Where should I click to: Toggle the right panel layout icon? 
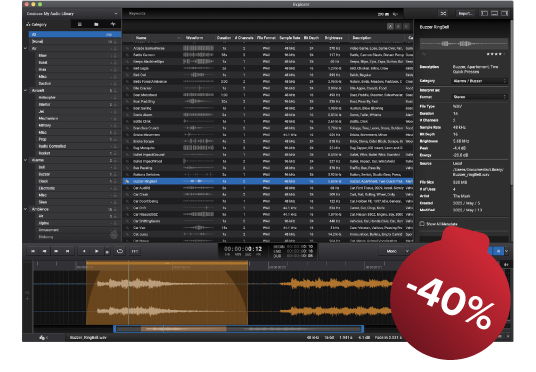pyautogui.click(x=505, y=13)
